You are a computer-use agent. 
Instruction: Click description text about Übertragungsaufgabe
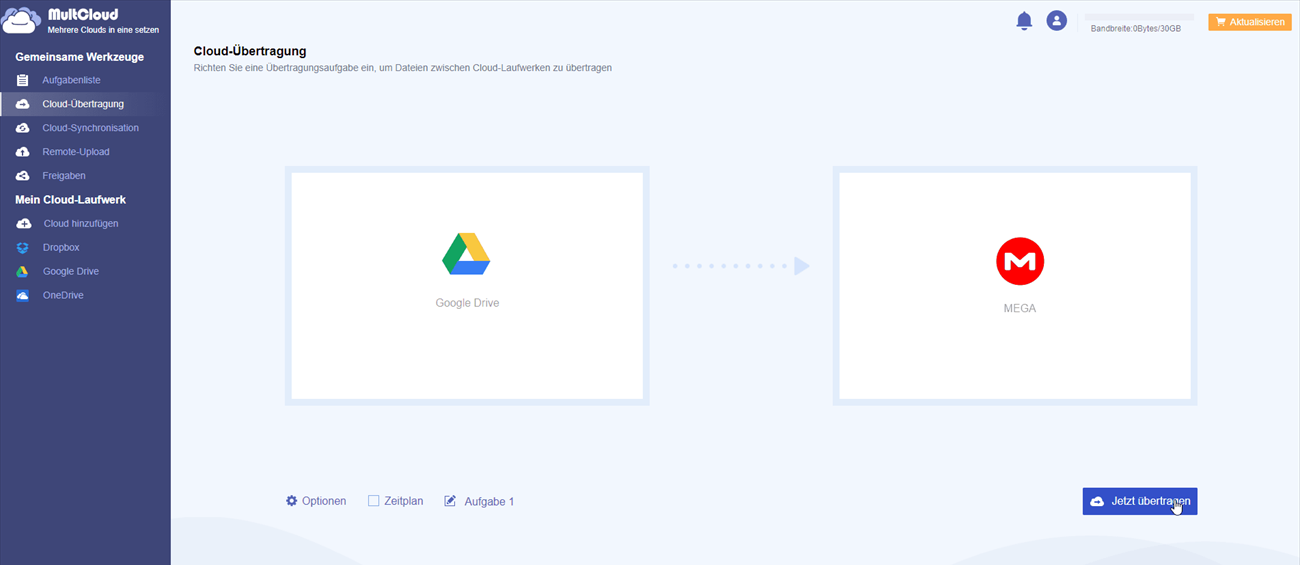(403, 68)
